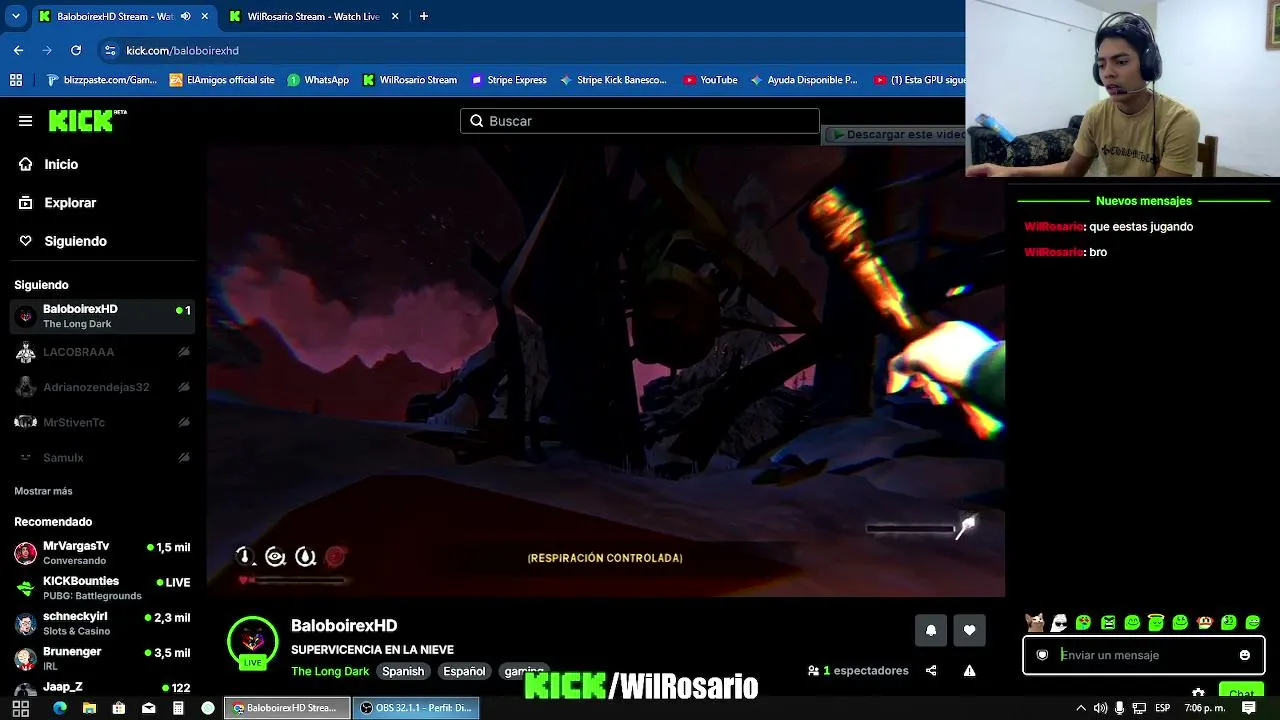
Task: Open Brunenger recommended channel
Action: 102,658
